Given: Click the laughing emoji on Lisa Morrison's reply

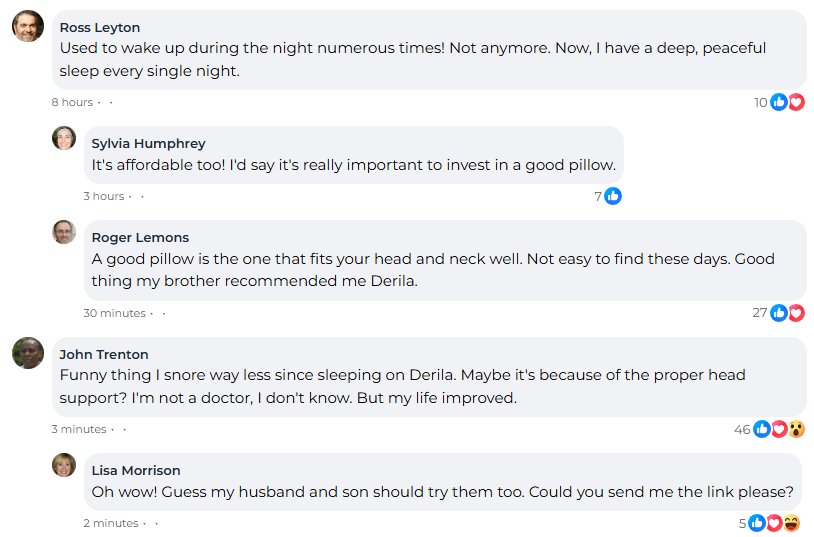Looking at the screenshot, I should pos(791,523).
